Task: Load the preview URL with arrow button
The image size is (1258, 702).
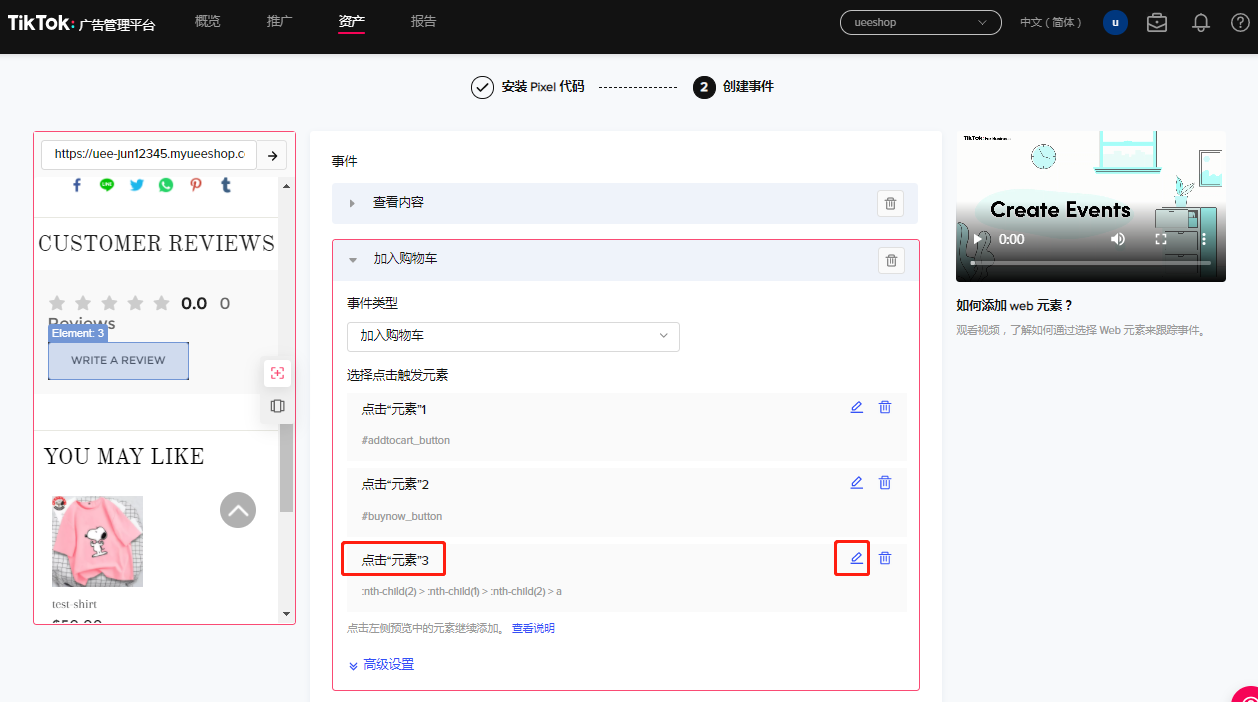Action: click(x=272, y=155)
